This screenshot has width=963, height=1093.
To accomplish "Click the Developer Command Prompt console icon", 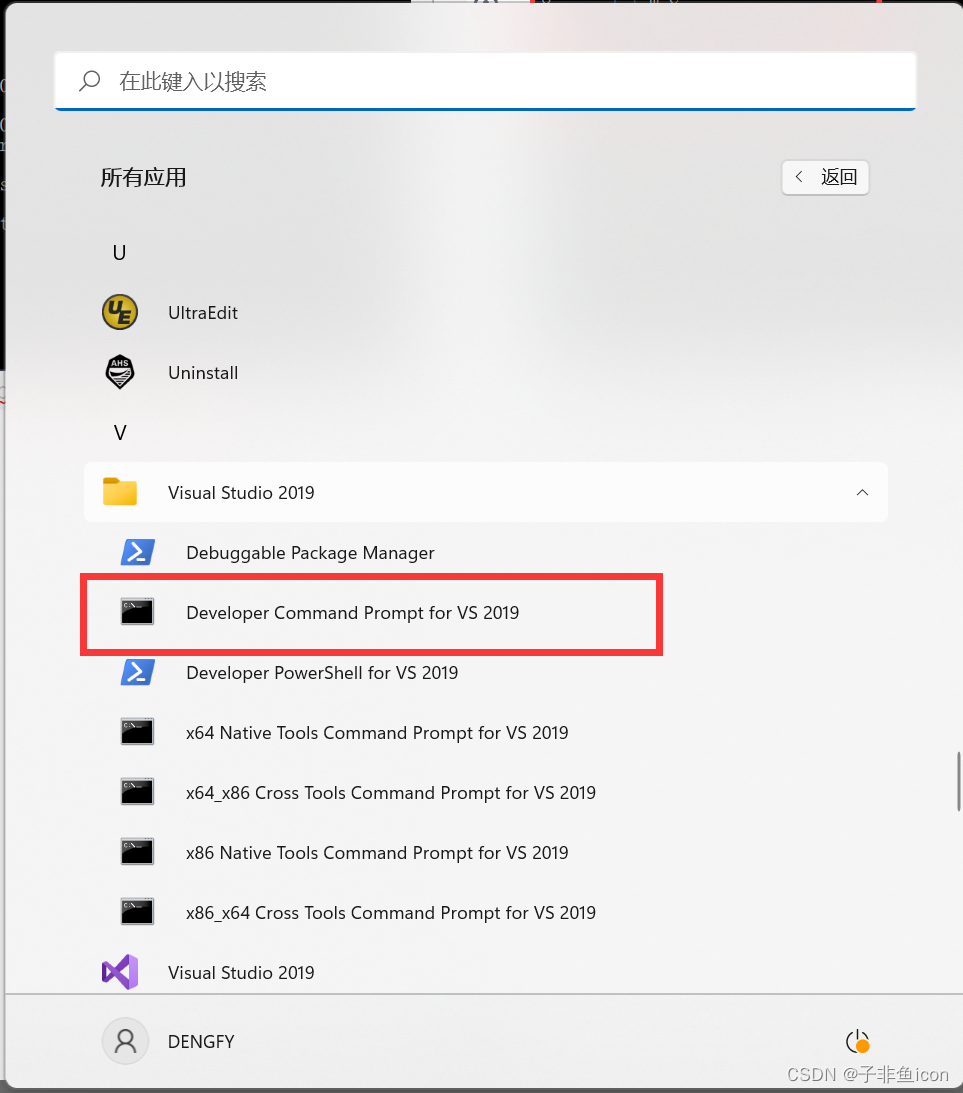I will [137, 612].
